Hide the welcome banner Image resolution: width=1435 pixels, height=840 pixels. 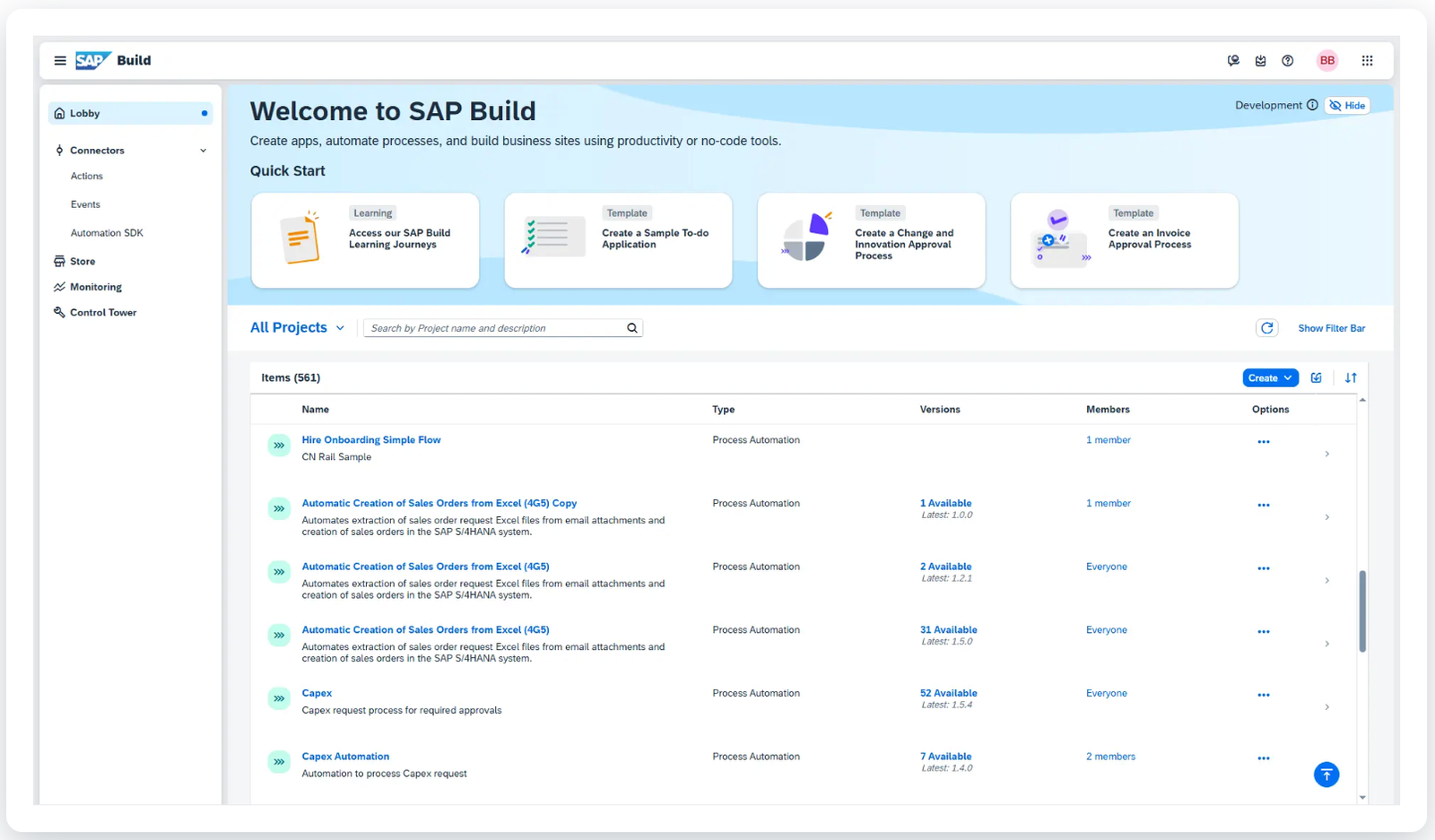pyautogui.click(x=1347, y=106)
